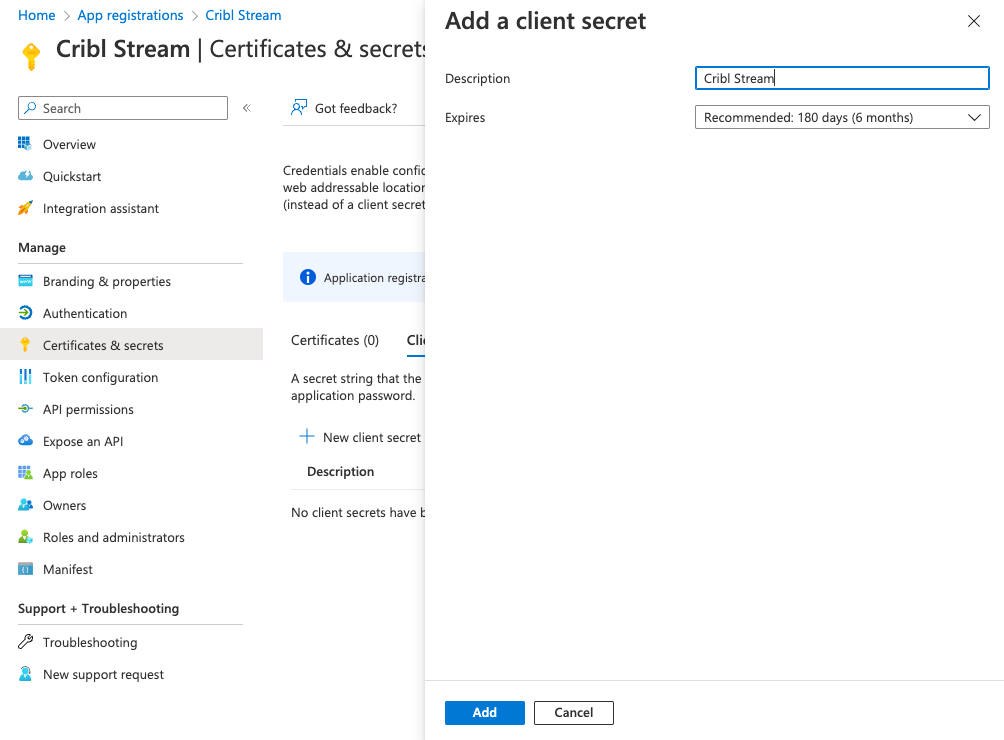This screenshot has height=740, width=1004.
Task: Go to Authentication settings
Action: [86, 313]
